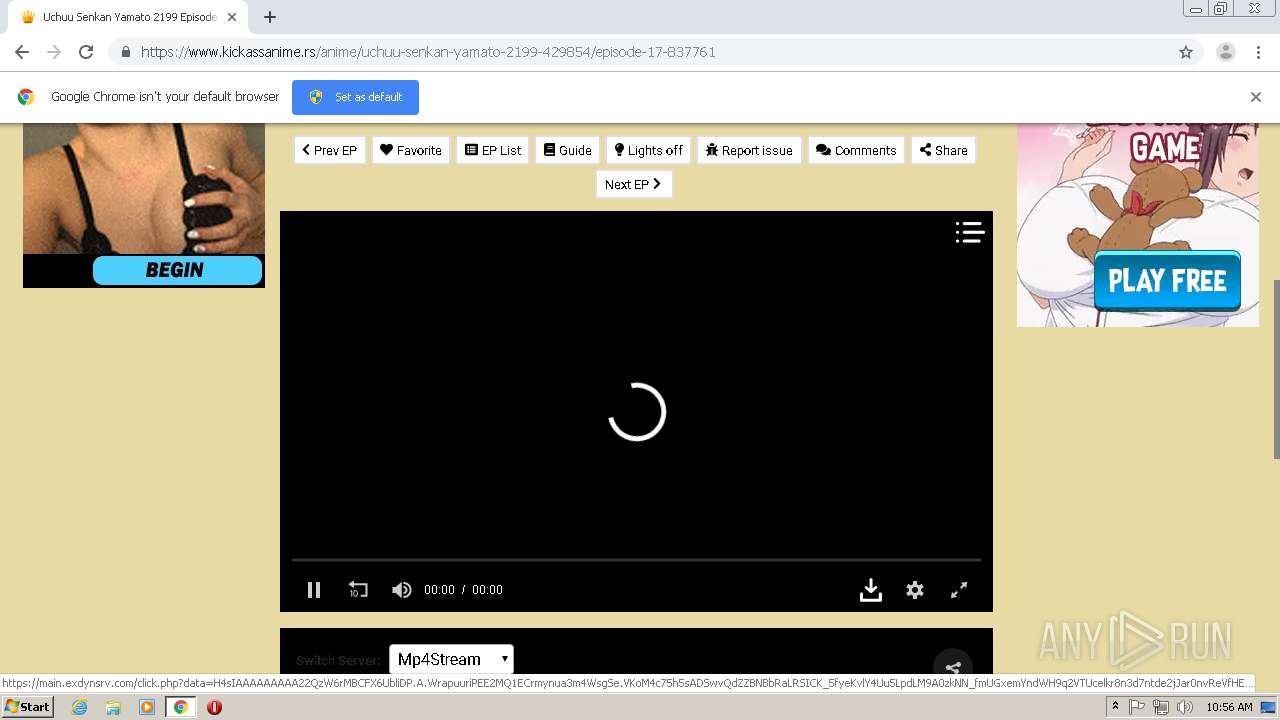Toggle Lights off mode

point(648,150)
